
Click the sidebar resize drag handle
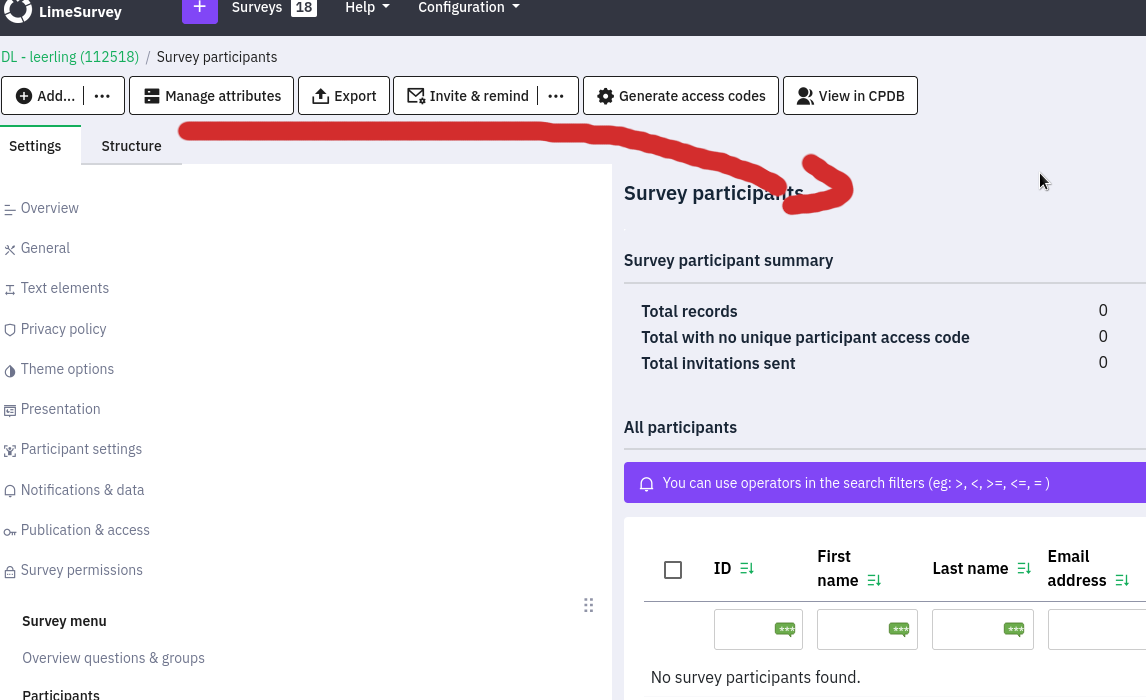click(588, 605)
